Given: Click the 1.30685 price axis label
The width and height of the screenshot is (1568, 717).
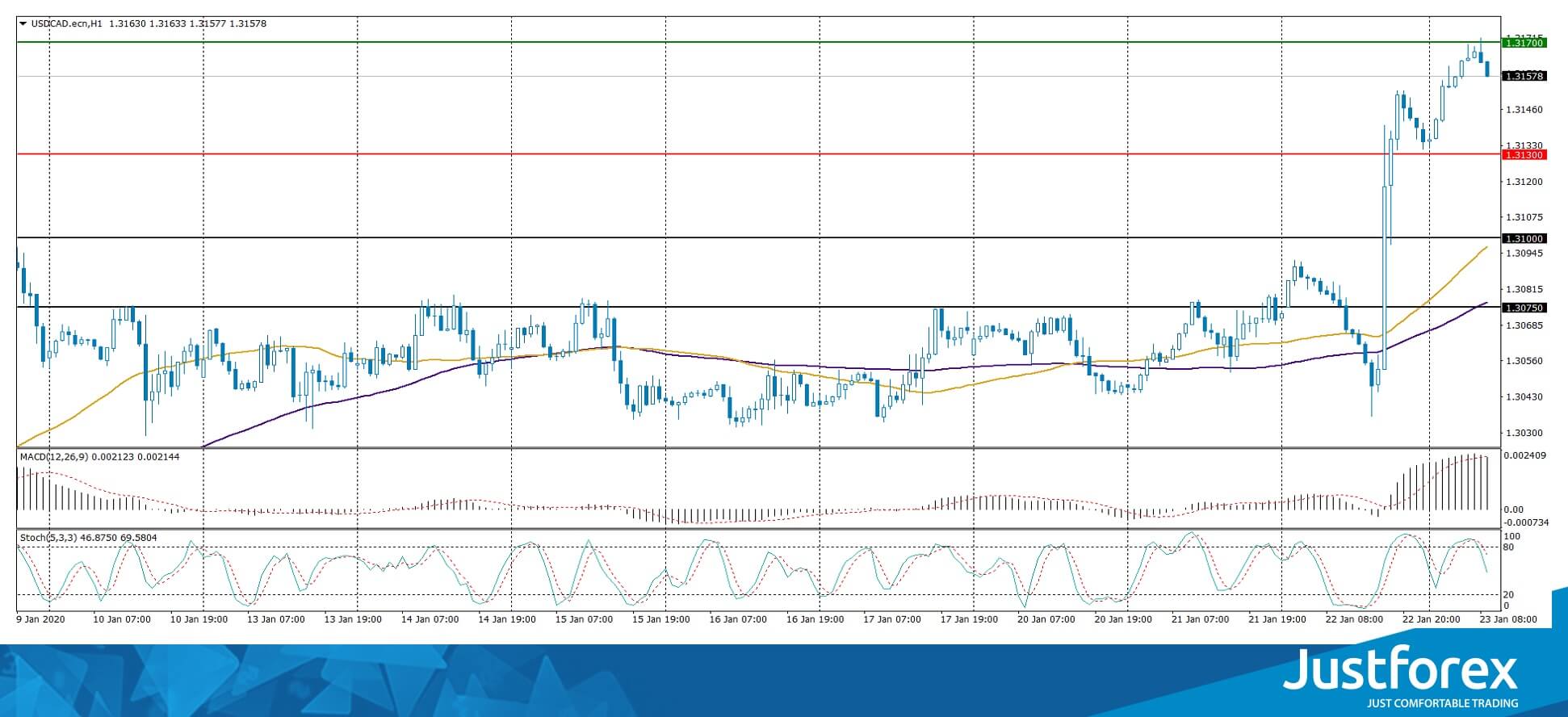Looking at the screenshot, I should coord(1524,325).
